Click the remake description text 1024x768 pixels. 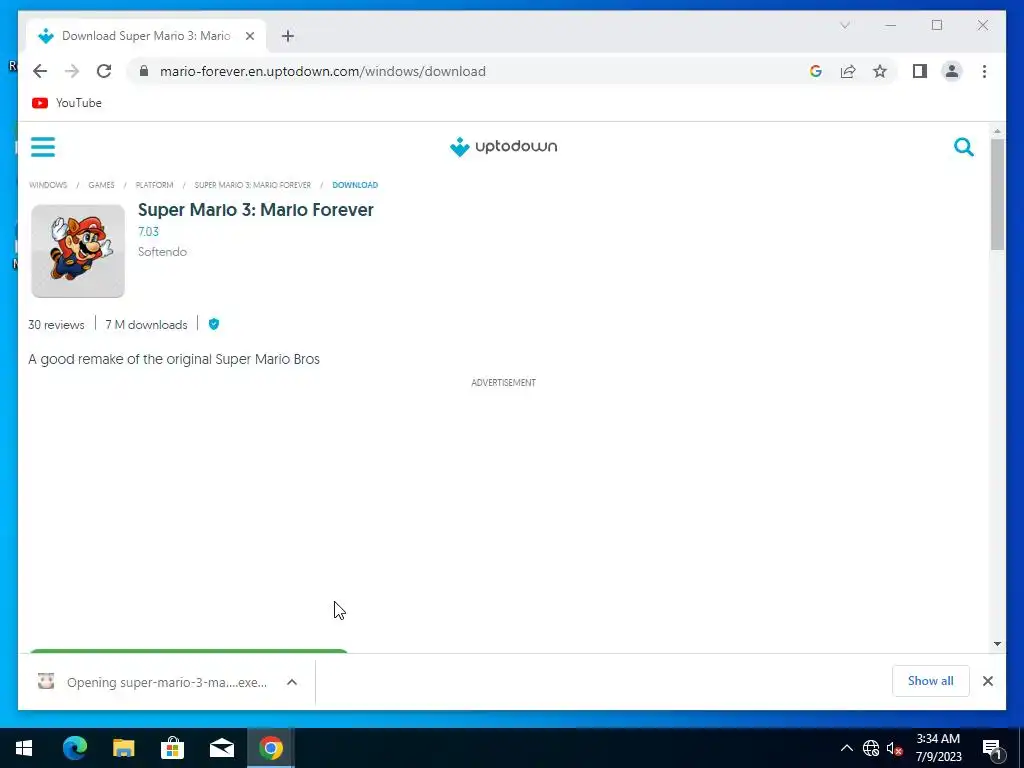coord(174,359)
